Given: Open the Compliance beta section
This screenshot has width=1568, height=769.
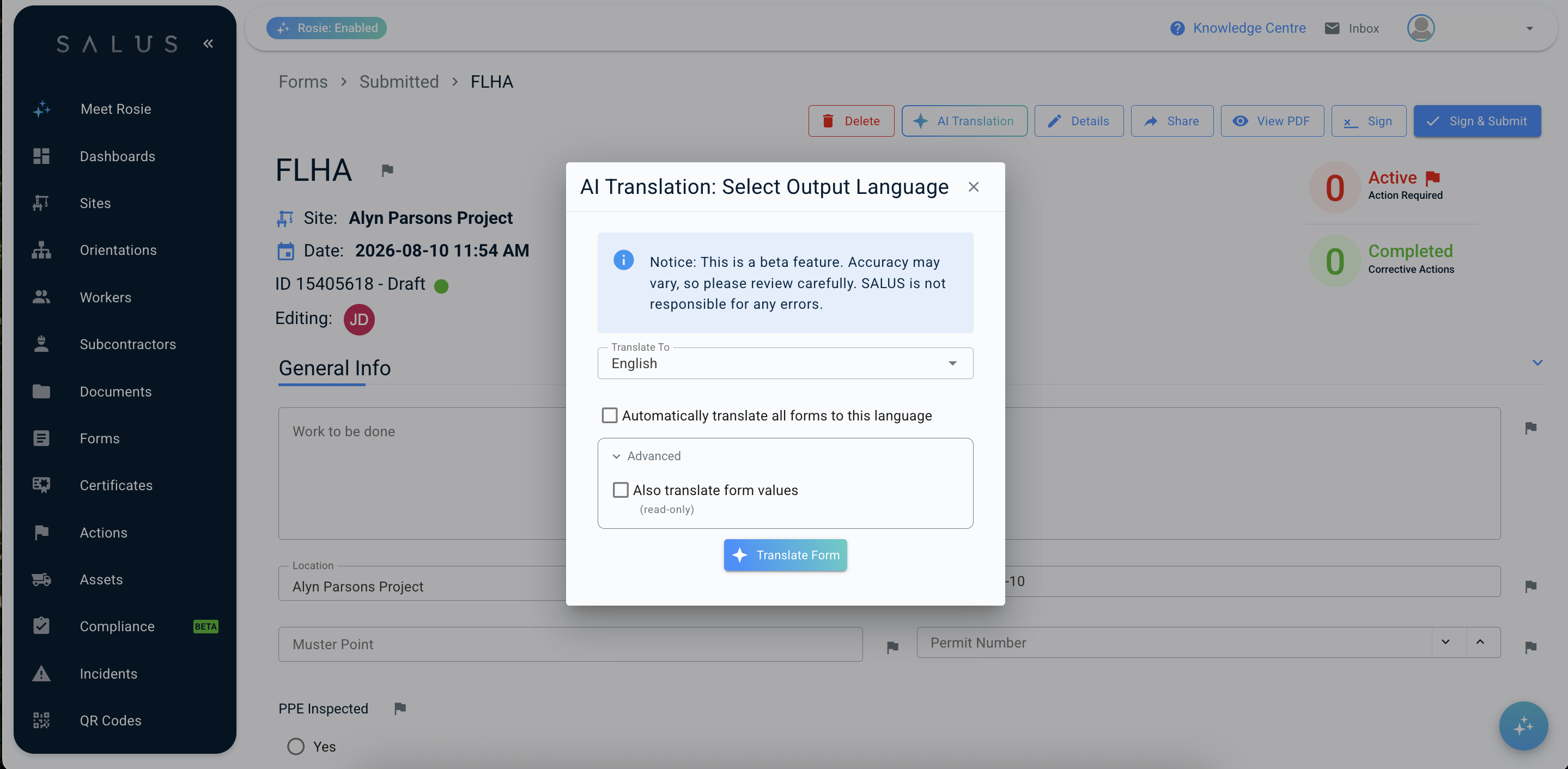Looking at the screenshot, I should click(117, 626).
